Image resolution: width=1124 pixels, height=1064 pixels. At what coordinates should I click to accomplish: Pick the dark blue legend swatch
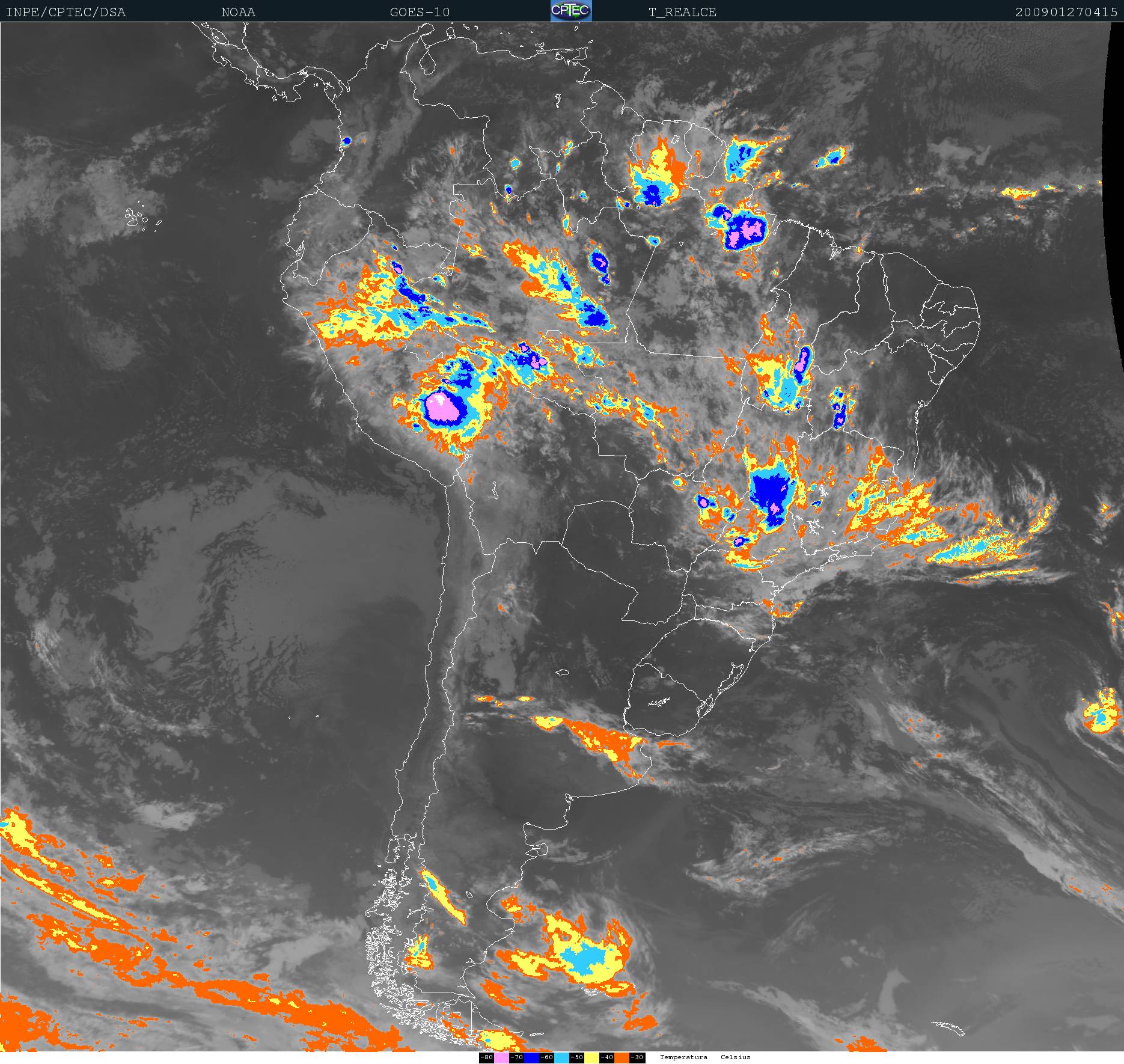(531, 1057)
